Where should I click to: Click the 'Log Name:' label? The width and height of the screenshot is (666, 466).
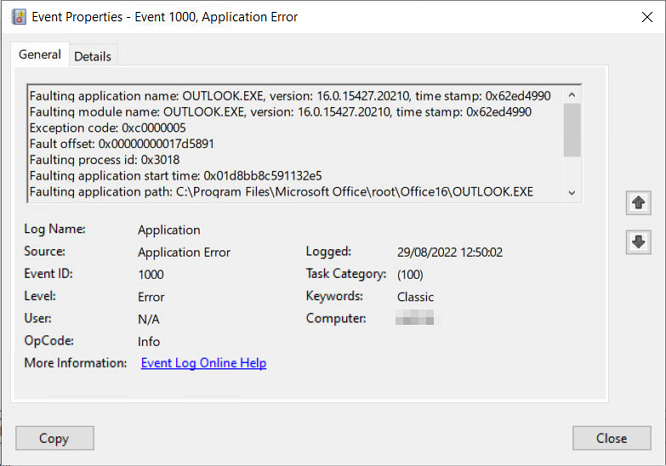pyautogui.click(x=55, y=229)
